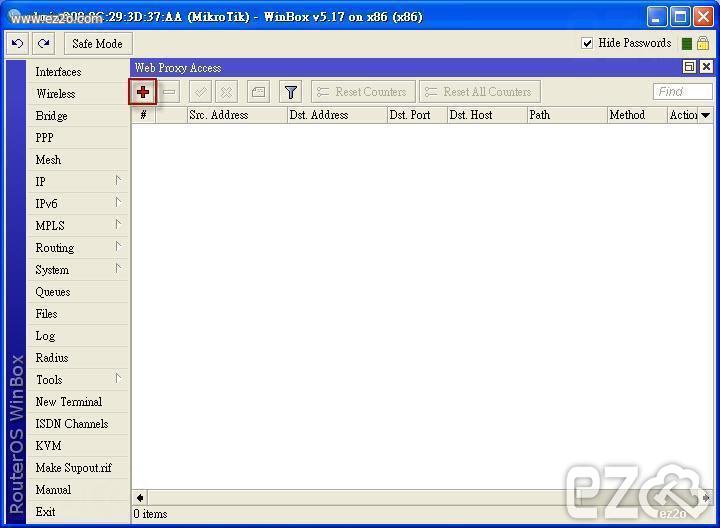720x528 pixels.
Task: Open the Mesh menu
Action: tap(78, 160)
